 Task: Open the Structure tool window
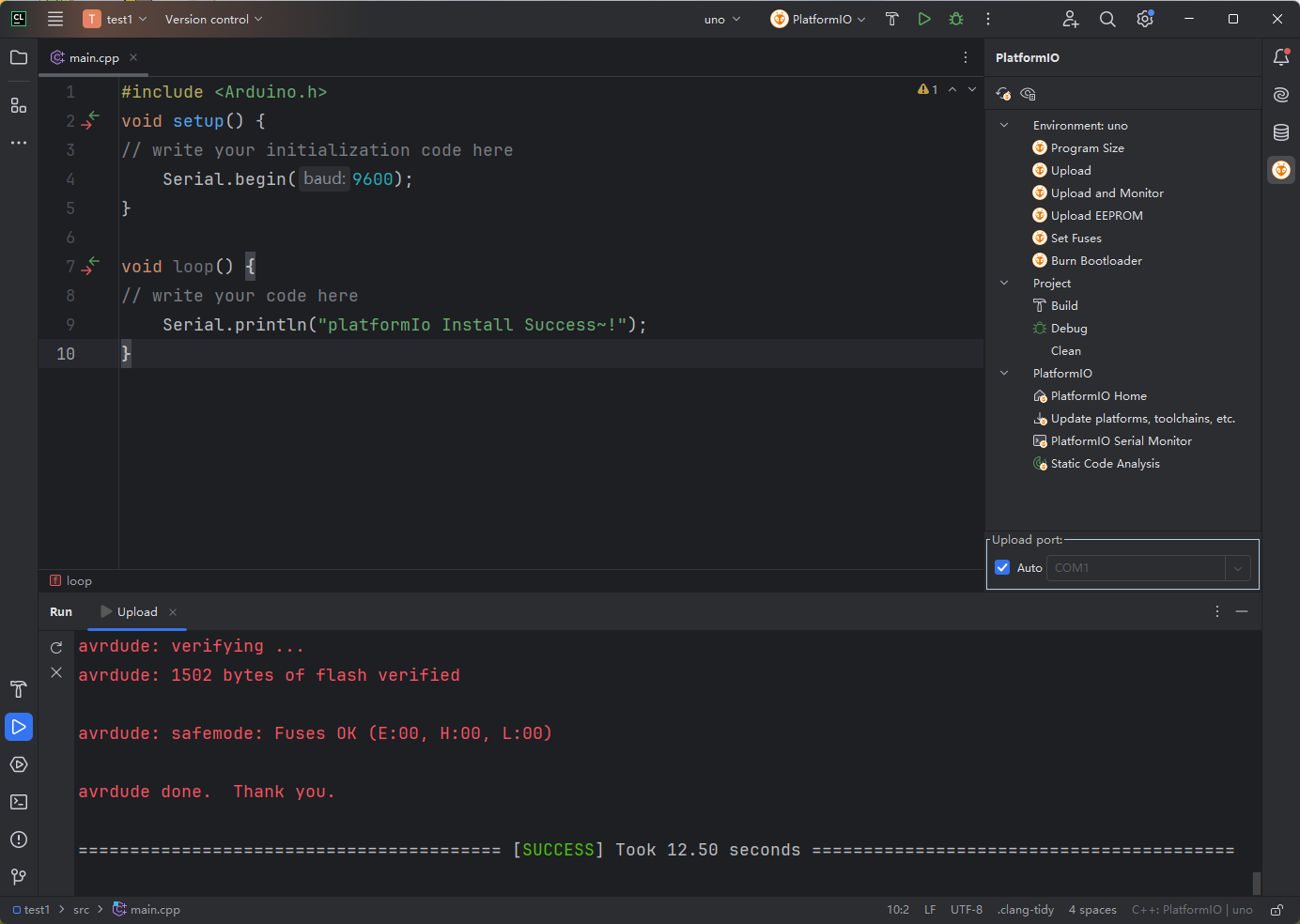19,105
